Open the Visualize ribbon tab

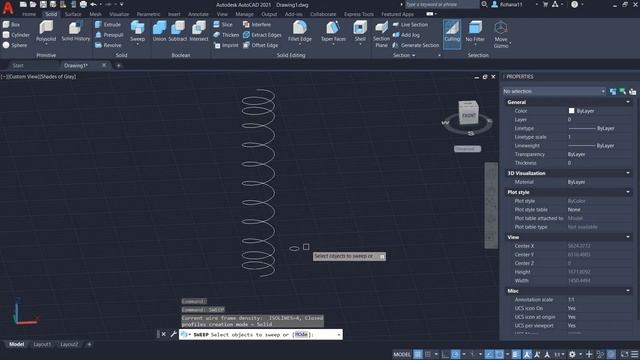click(x=119, y=14)
